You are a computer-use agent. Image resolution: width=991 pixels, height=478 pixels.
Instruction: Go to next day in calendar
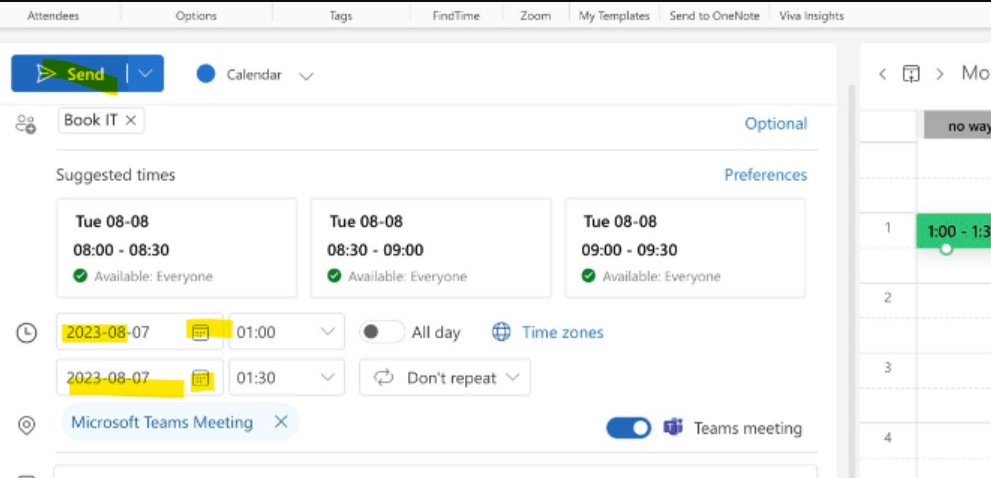click(x=939, y=74)
